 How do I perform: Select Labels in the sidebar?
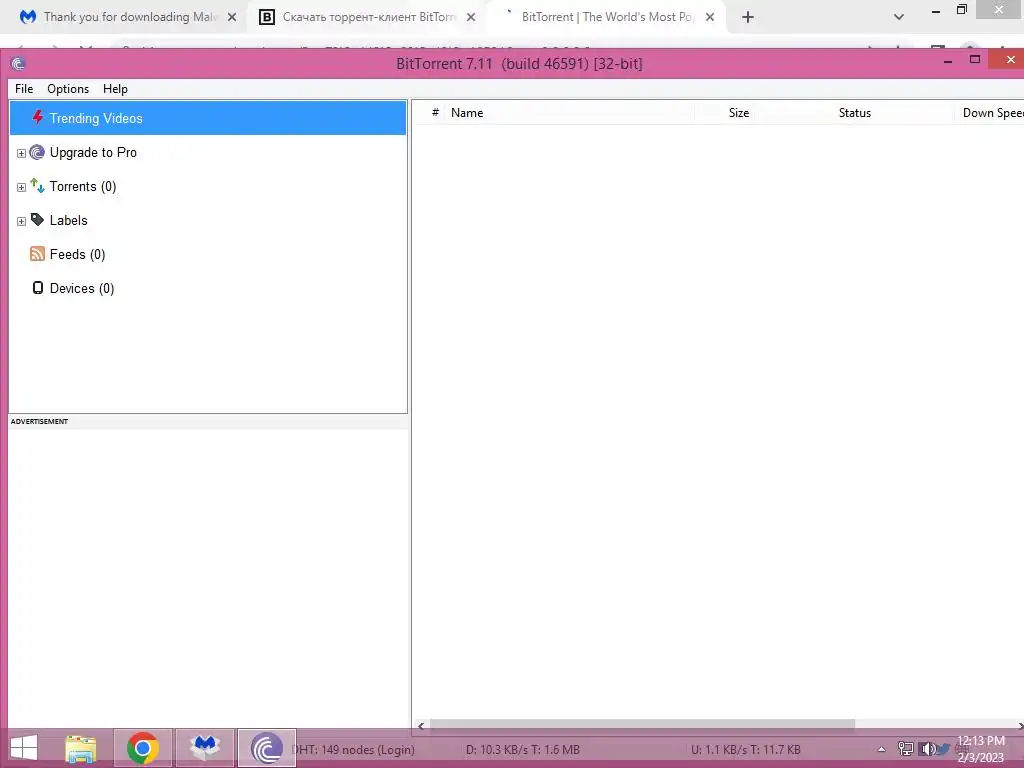[69, 221]
